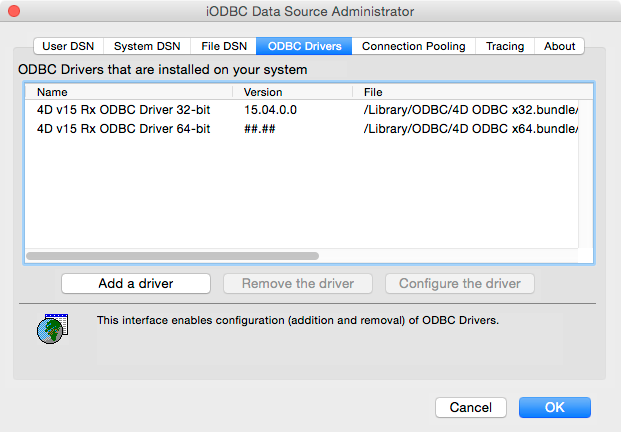Click the Configure the driver button

tap(460, 283)
